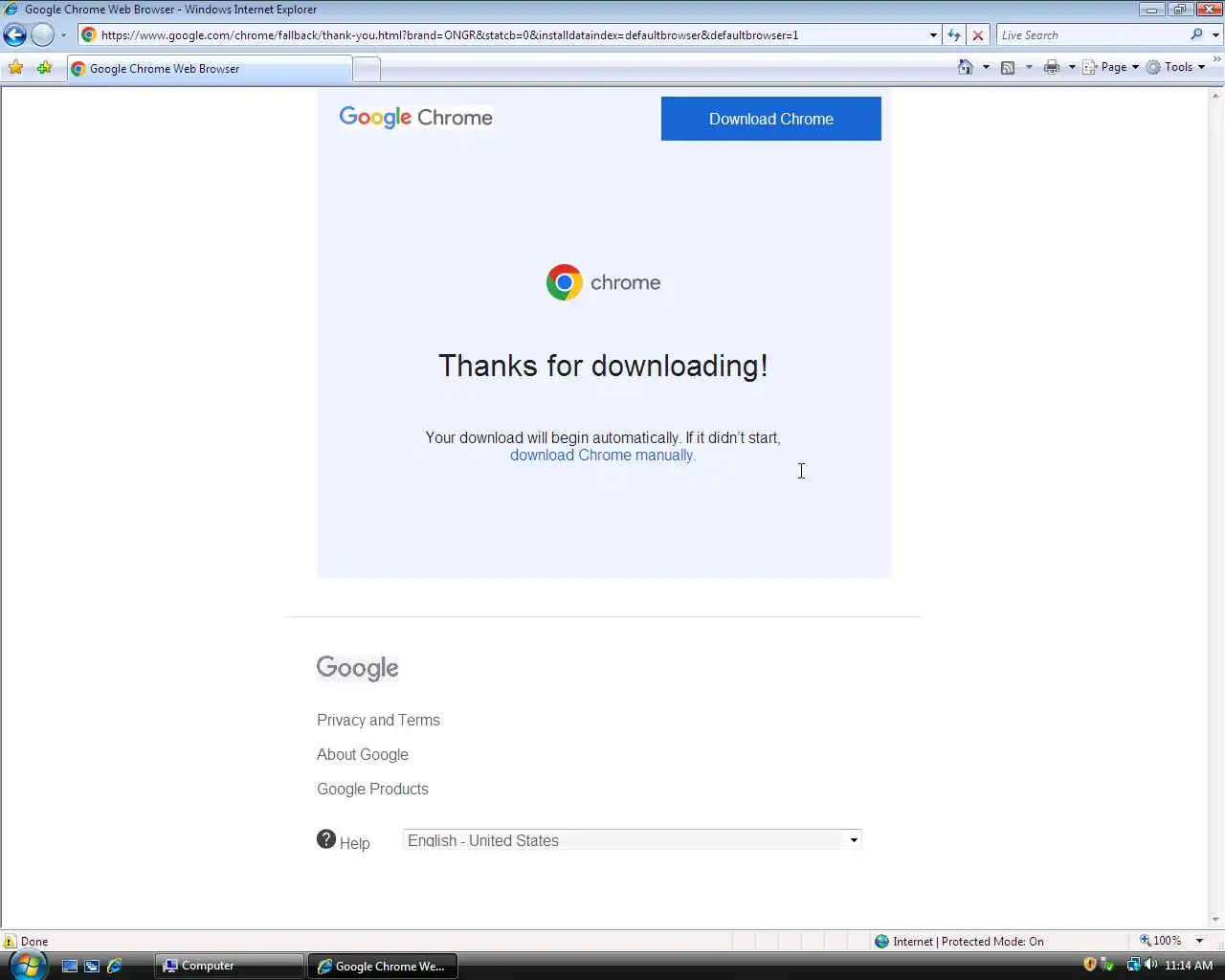Screen dimensions: 1225x980
Task: Open the search provider options dropdown
Action: pyautogui.click(x=1215, y=35)
